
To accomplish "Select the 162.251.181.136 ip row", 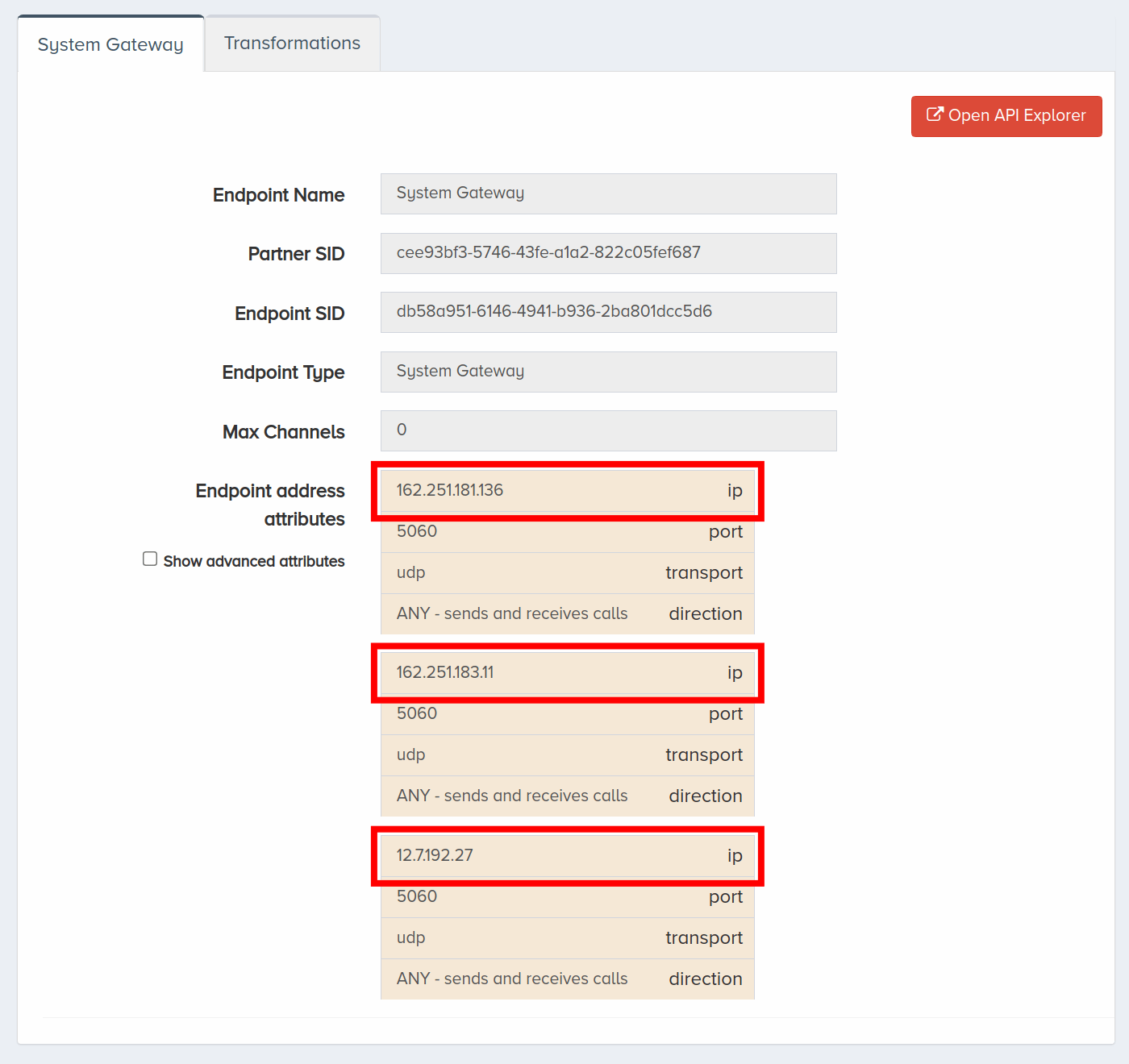I will tap(568, 491).
